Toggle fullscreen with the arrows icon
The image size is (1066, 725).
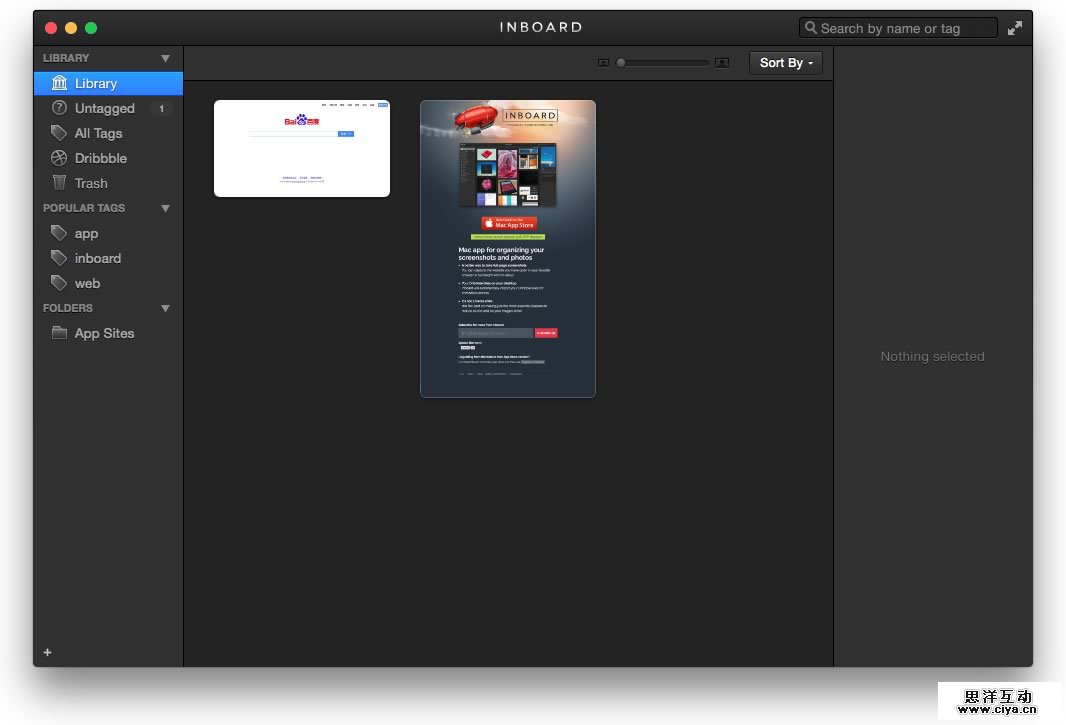(x=1015, y=28)
